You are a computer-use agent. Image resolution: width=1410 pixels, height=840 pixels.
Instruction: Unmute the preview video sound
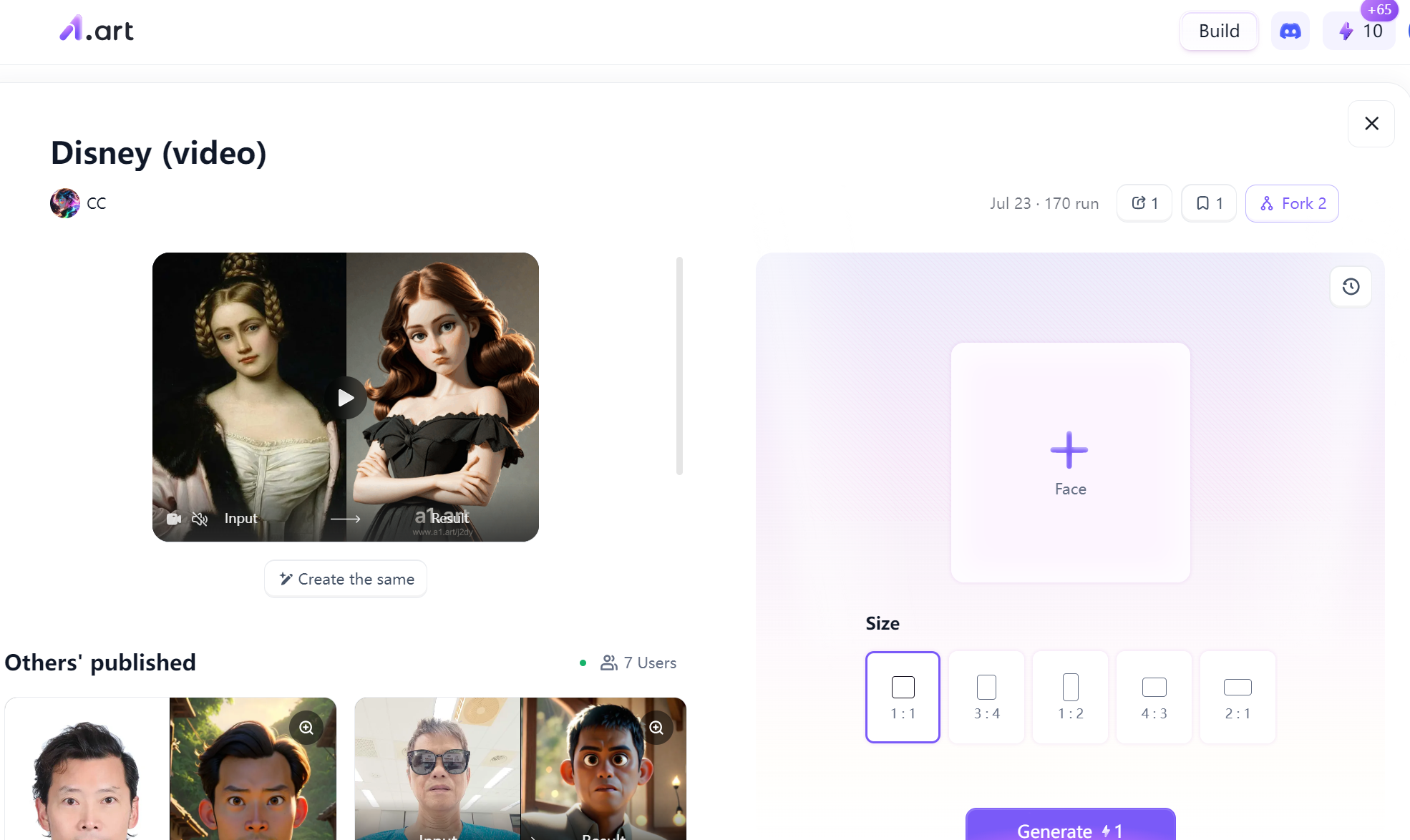(x=200, y=519)
